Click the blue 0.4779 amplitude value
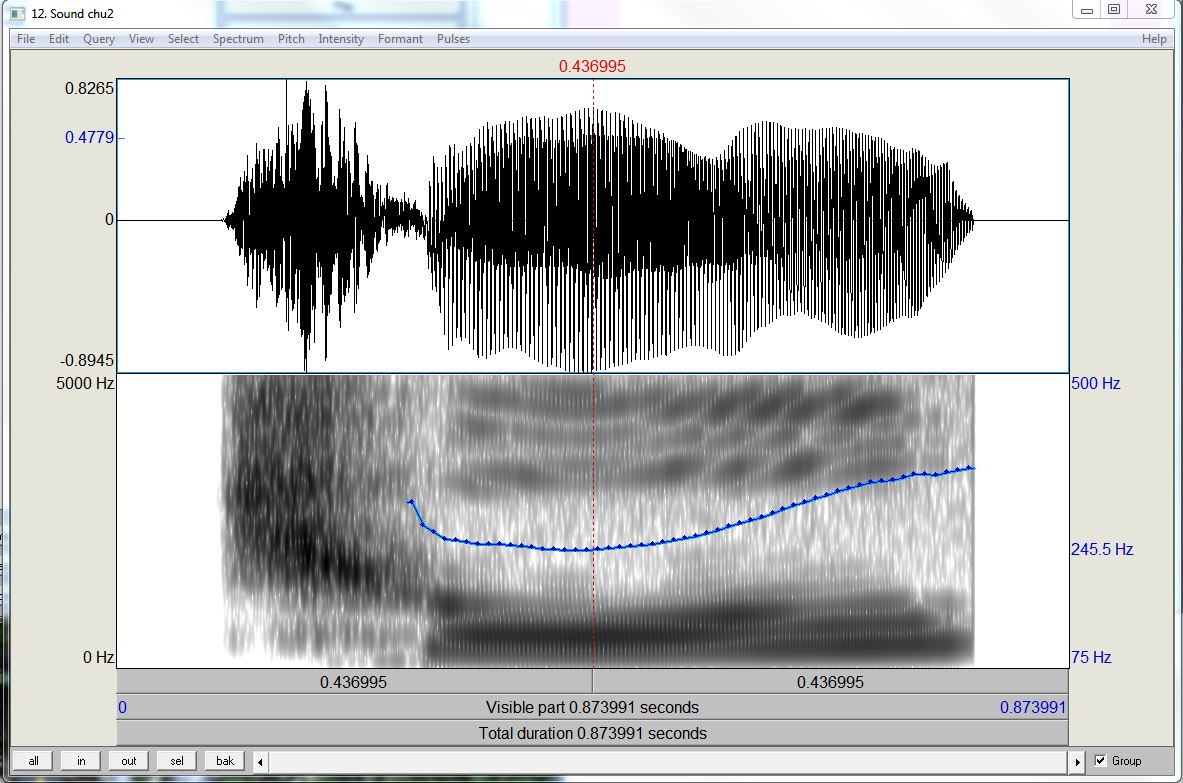This screenshot has width=1183, height=783. tap(89, 137)
